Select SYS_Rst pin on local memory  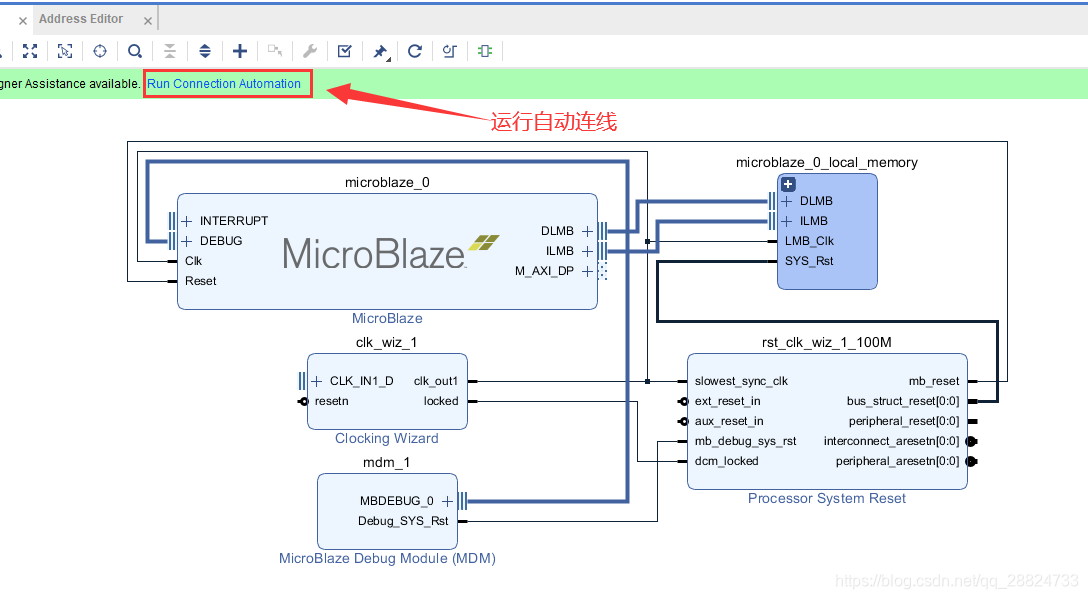pyautogui.click(x=809, y=261)
